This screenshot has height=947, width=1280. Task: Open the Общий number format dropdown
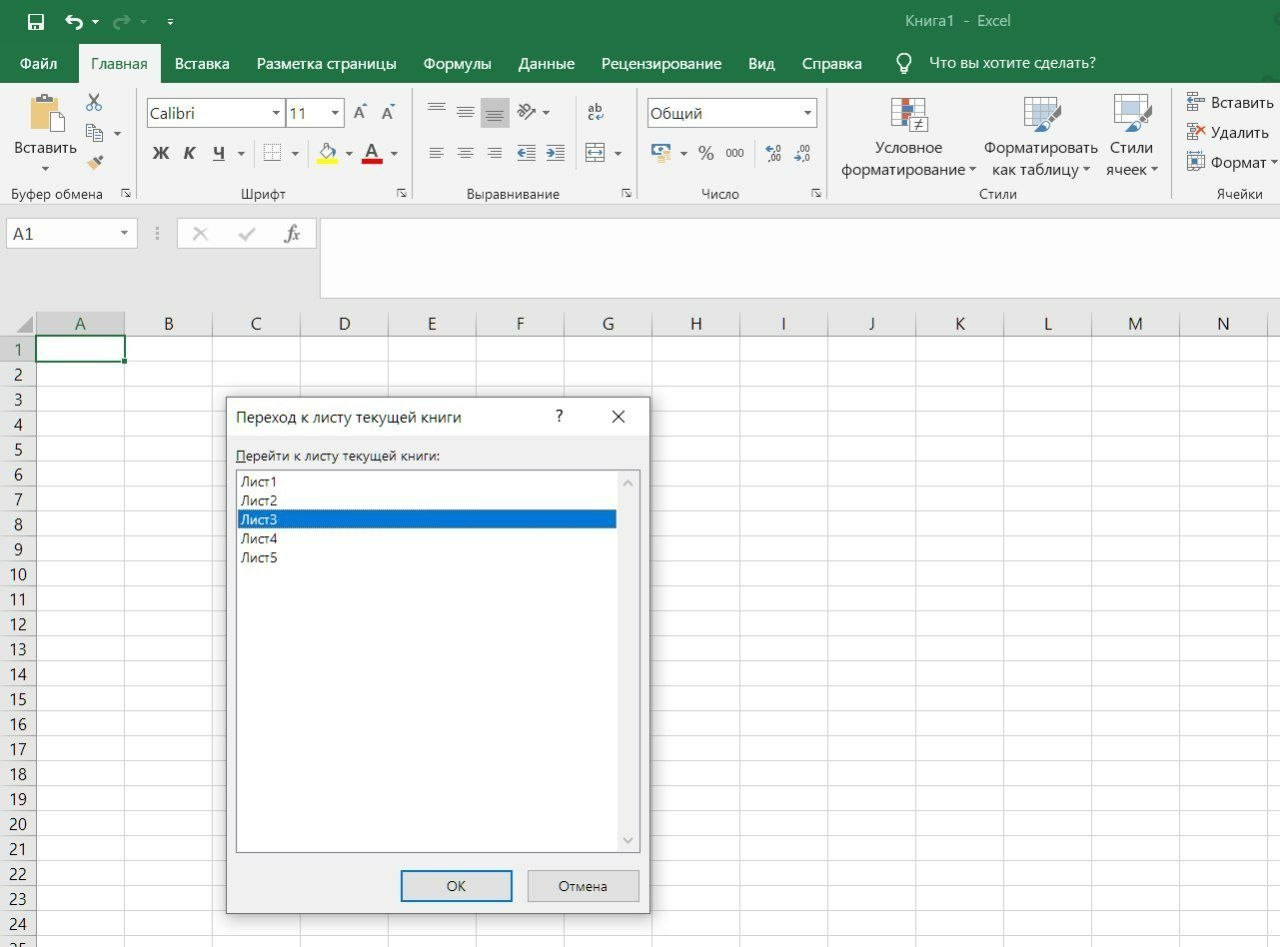[807, 113]
